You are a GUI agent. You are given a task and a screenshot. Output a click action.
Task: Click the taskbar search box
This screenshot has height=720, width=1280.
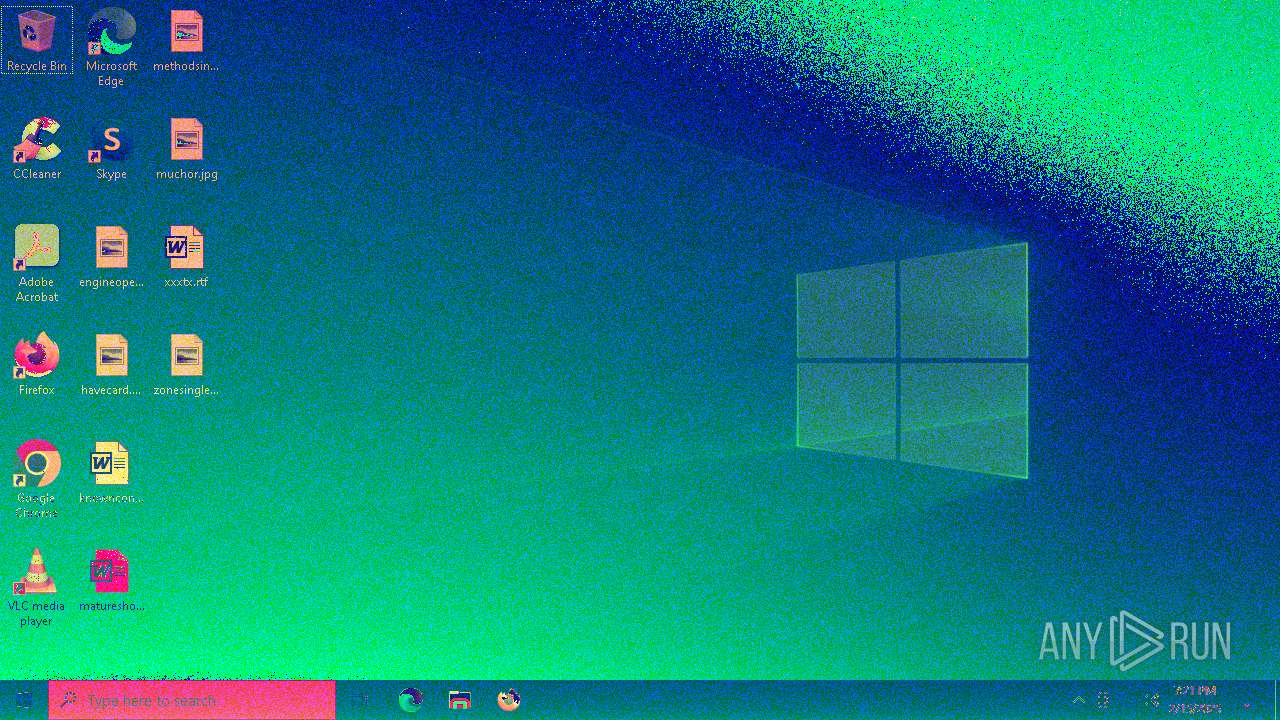[192, 700]
